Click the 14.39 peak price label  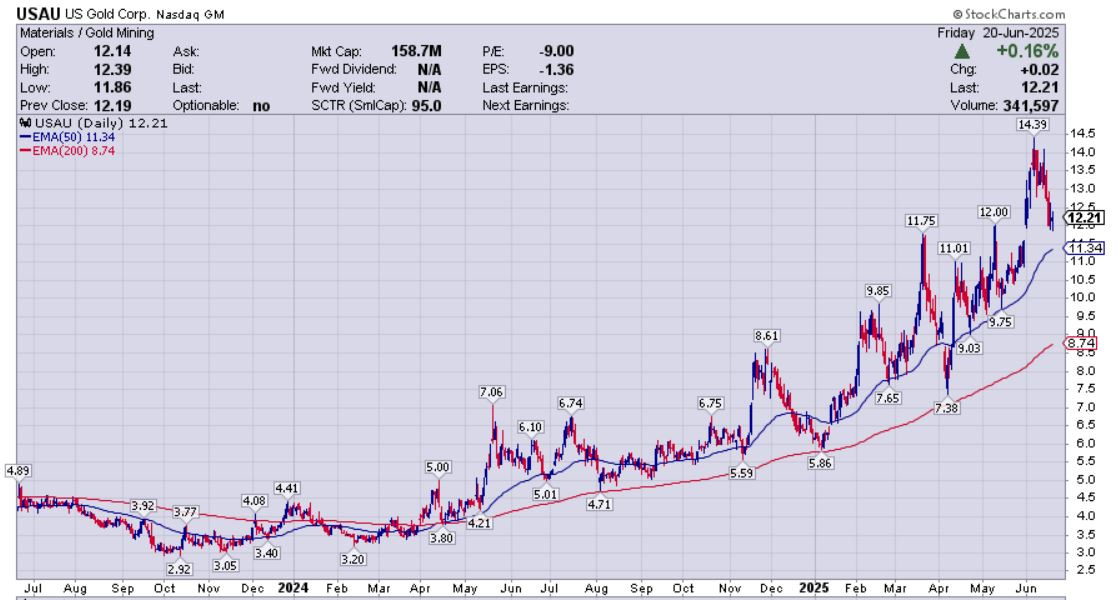(1032, 125)
